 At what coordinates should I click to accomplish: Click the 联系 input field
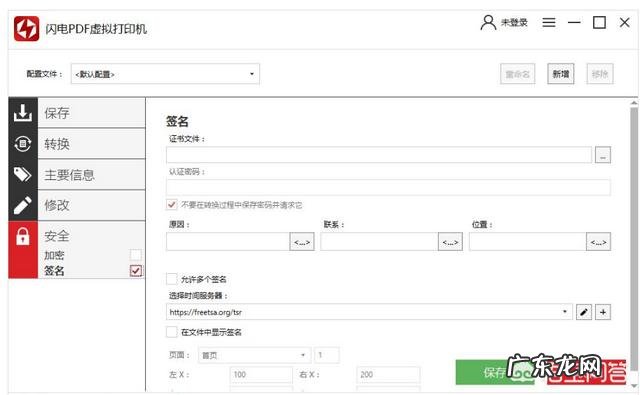(x=379, y=242)
